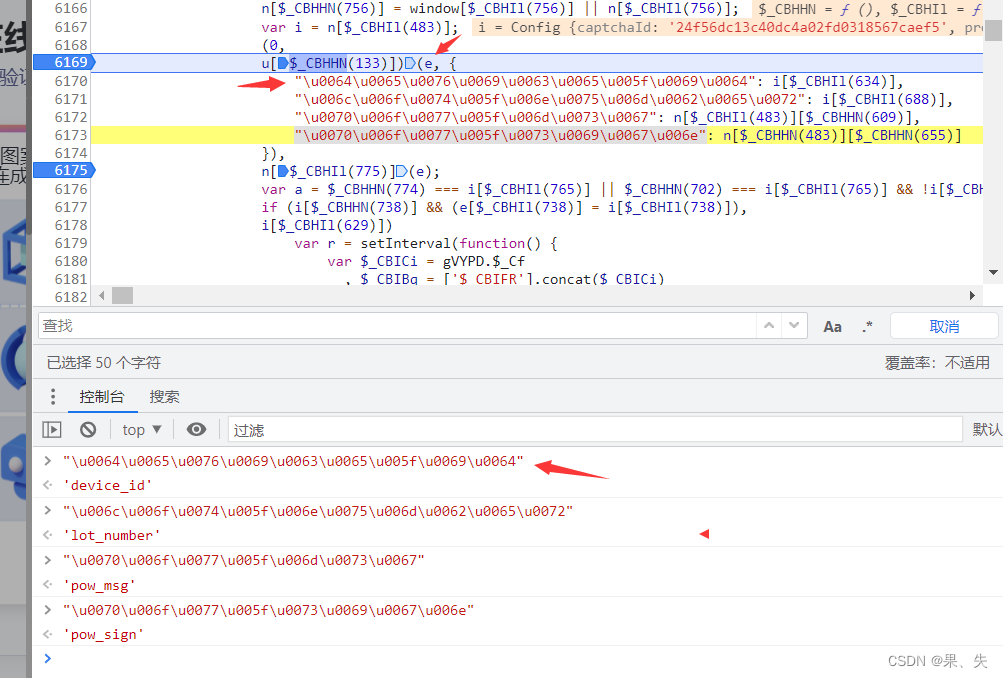
Task: Open the top context dropdown
Action: click(x=141, y=430)
